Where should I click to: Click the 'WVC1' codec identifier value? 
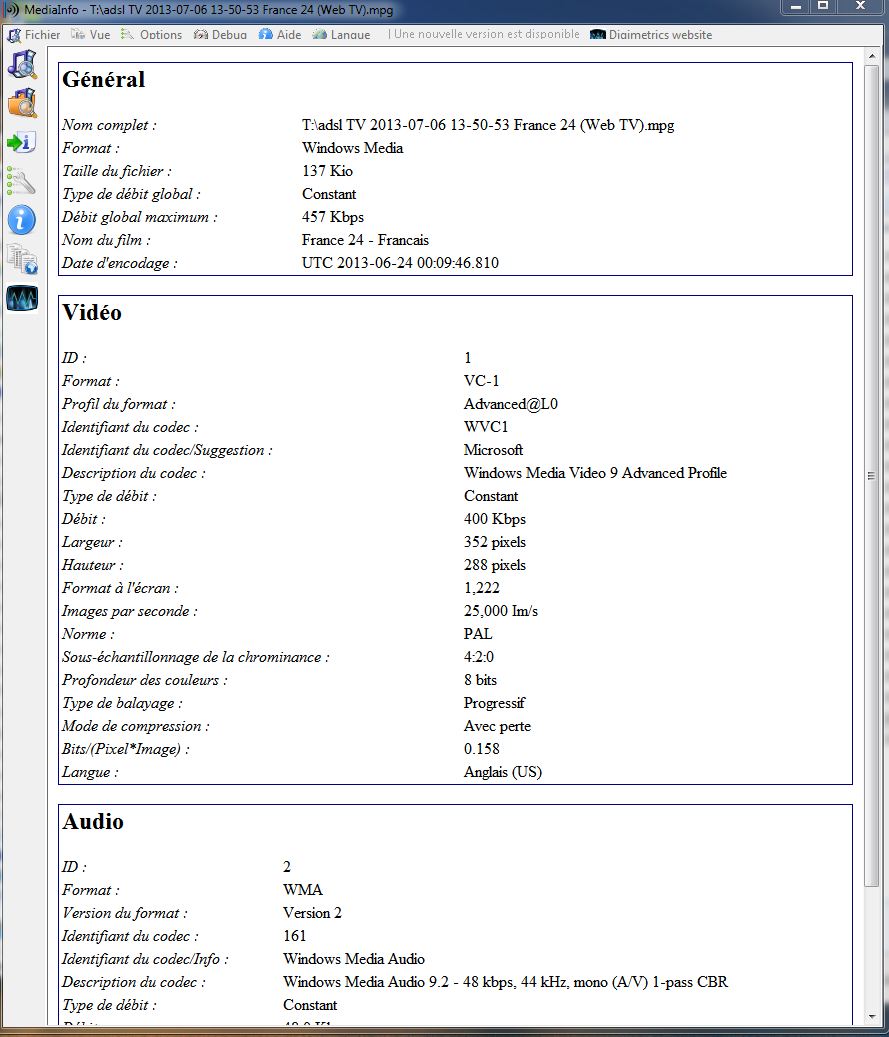[486, 427]
